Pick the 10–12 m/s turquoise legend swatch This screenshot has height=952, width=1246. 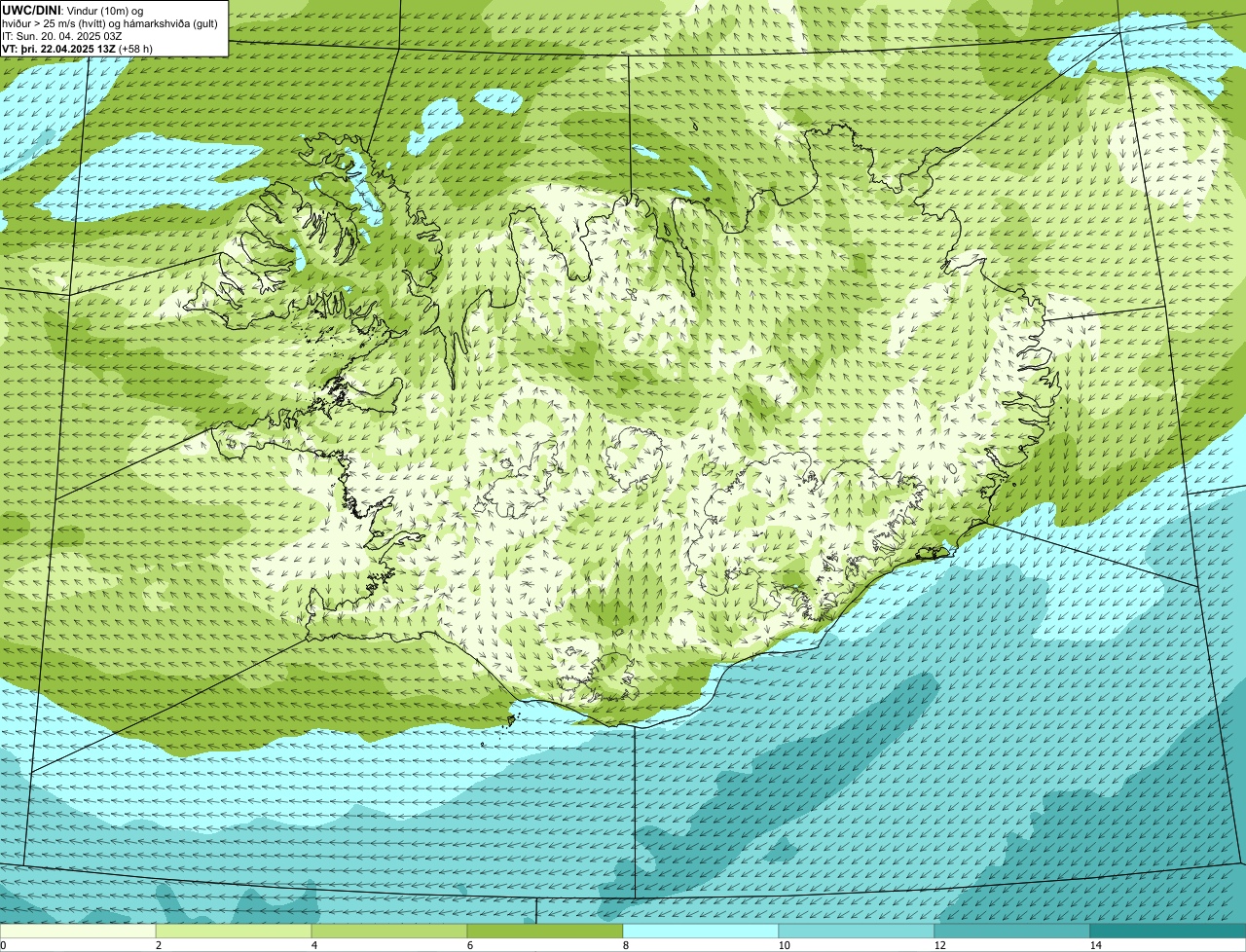pyautogui.click(x=857, y=931)
